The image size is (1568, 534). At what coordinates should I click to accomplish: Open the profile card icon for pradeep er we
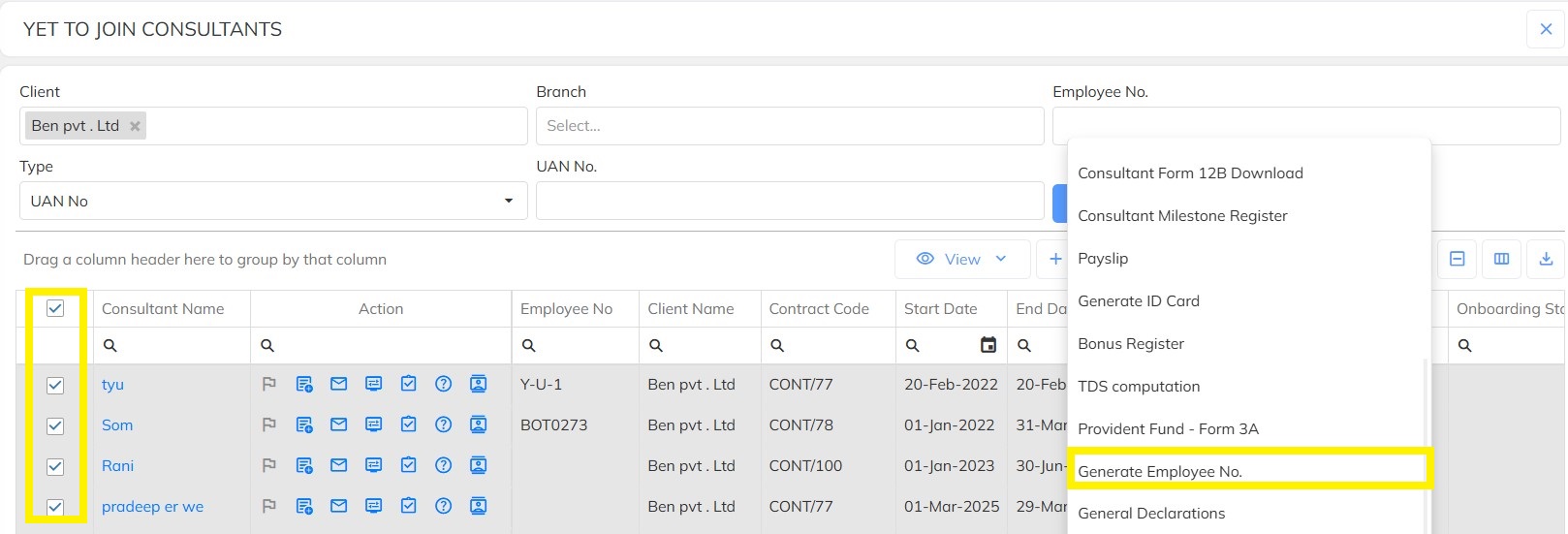pos(478,506)
